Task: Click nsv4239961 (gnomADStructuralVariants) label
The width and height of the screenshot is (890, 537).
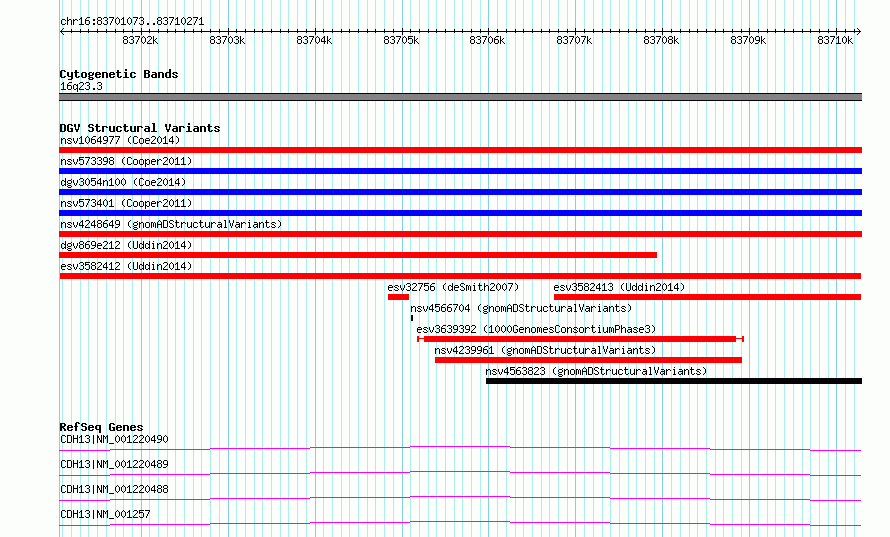Action: (x=545, y=350)
